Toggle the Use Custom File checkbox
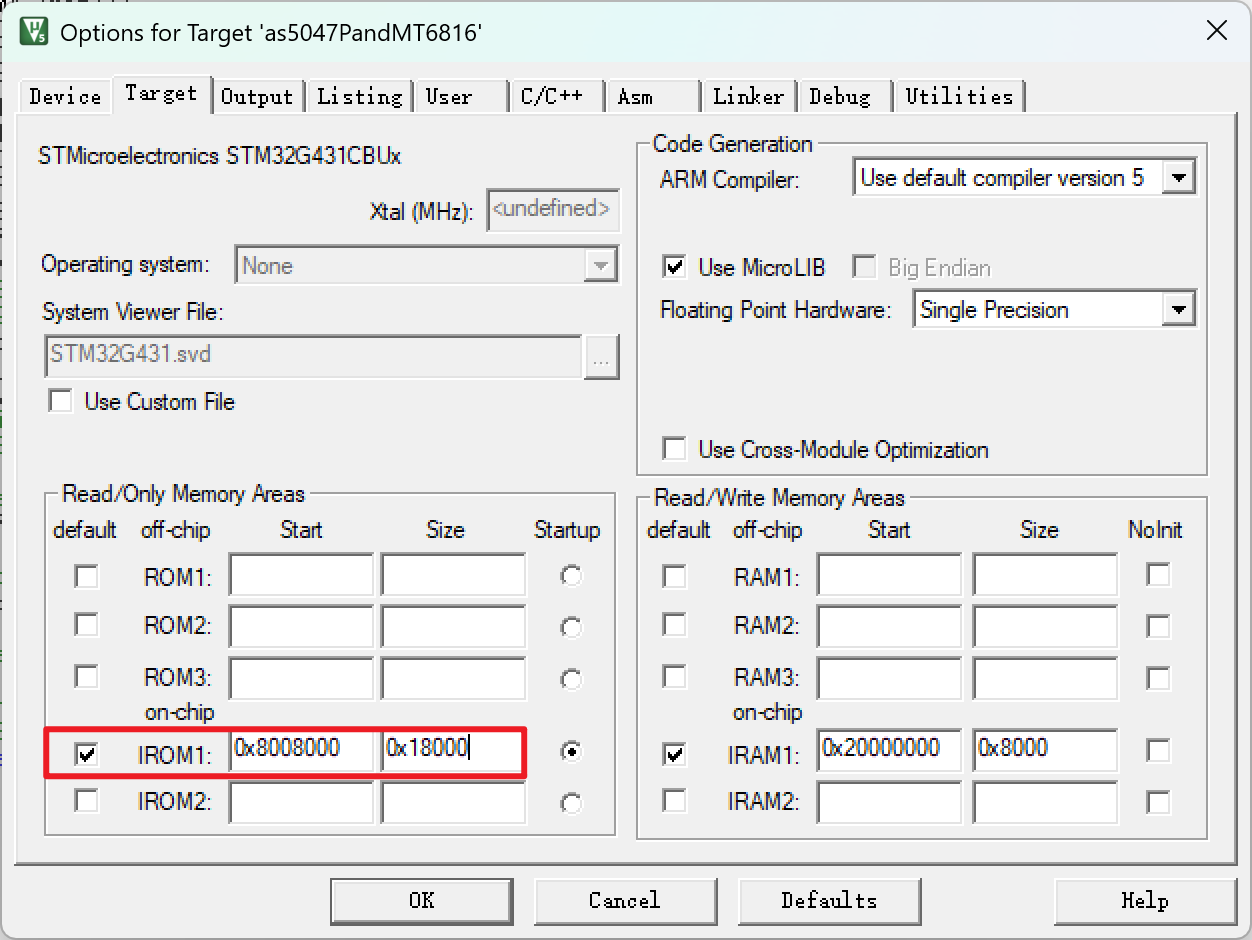This screenshot has height=940, width=1252. click(62, 402)
